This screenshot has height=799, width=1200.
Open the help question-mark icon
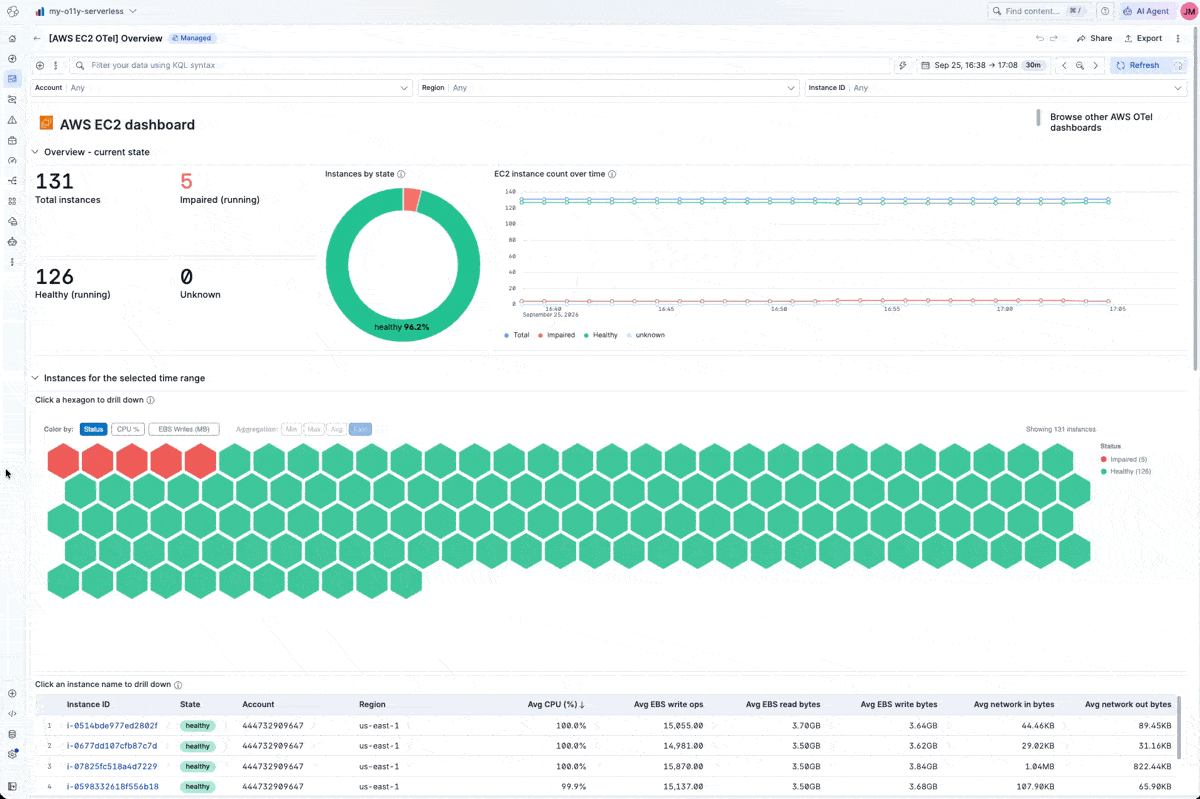1105,11
